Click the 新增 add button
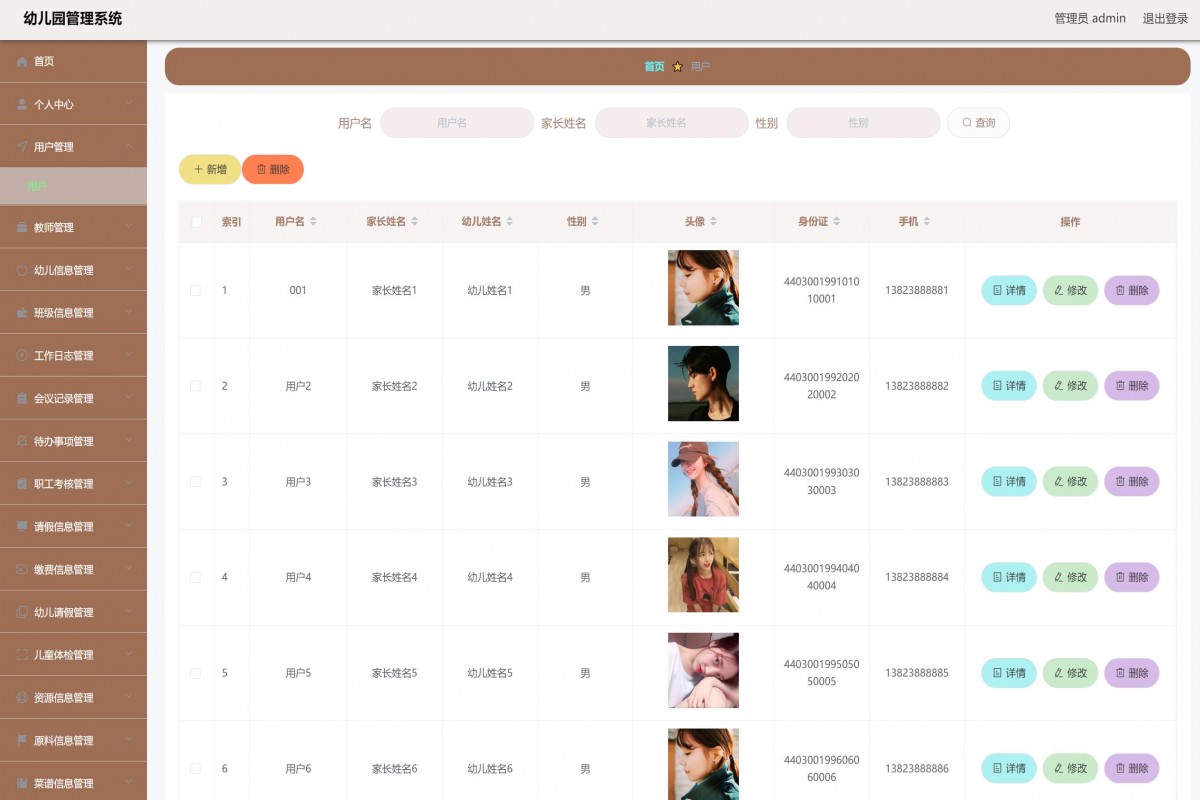Screen dimensions: 1200x800 [x=209, y=170]
